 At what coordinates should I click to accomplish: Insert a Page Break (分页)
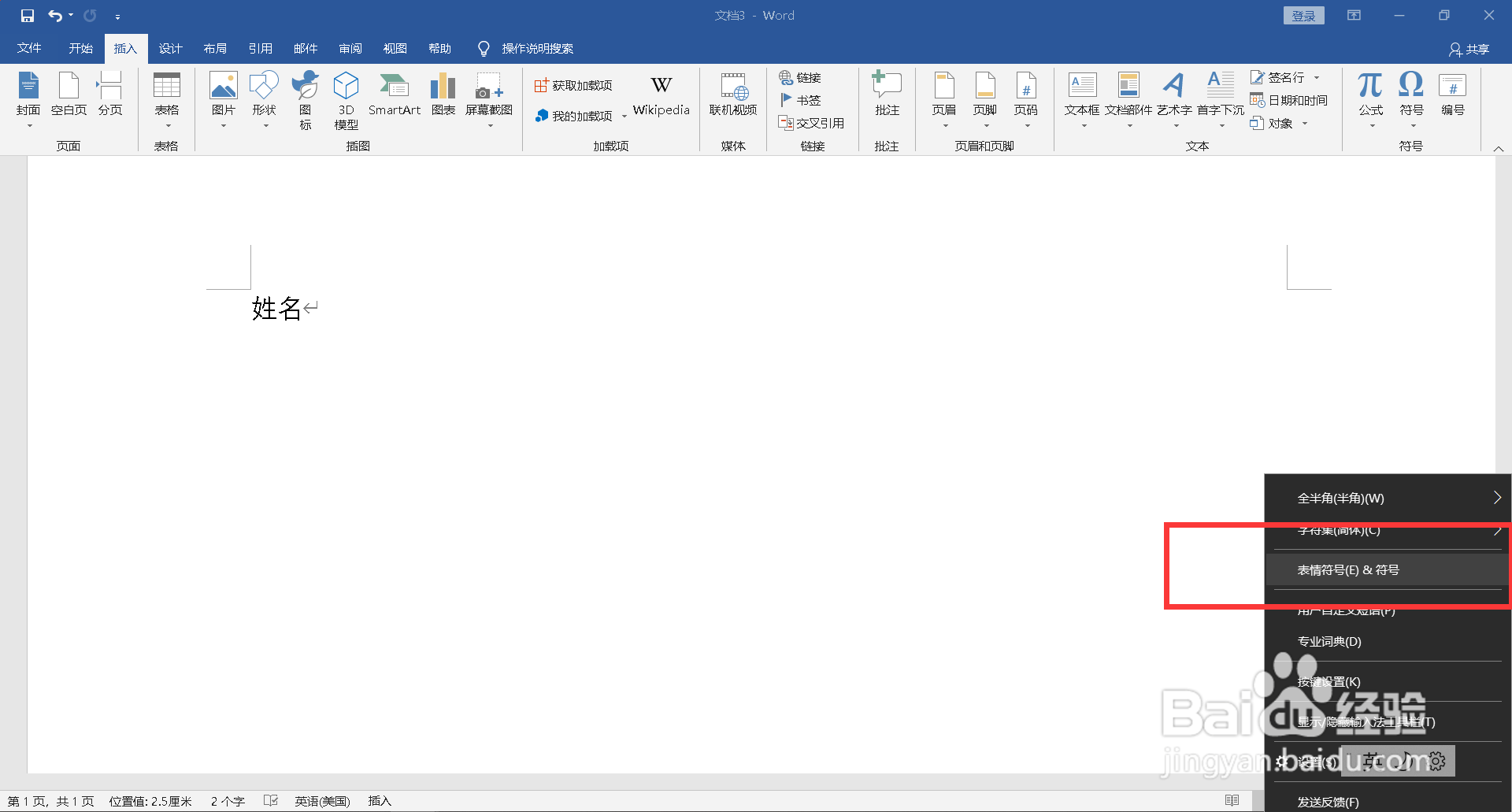click(x=110, y=95)
